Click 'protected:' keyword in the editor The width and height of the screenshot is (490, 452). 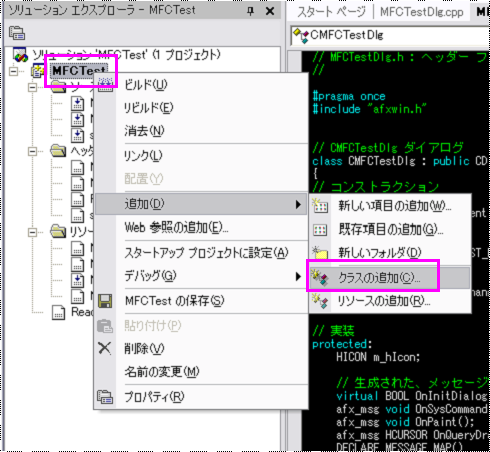point(342,344)
